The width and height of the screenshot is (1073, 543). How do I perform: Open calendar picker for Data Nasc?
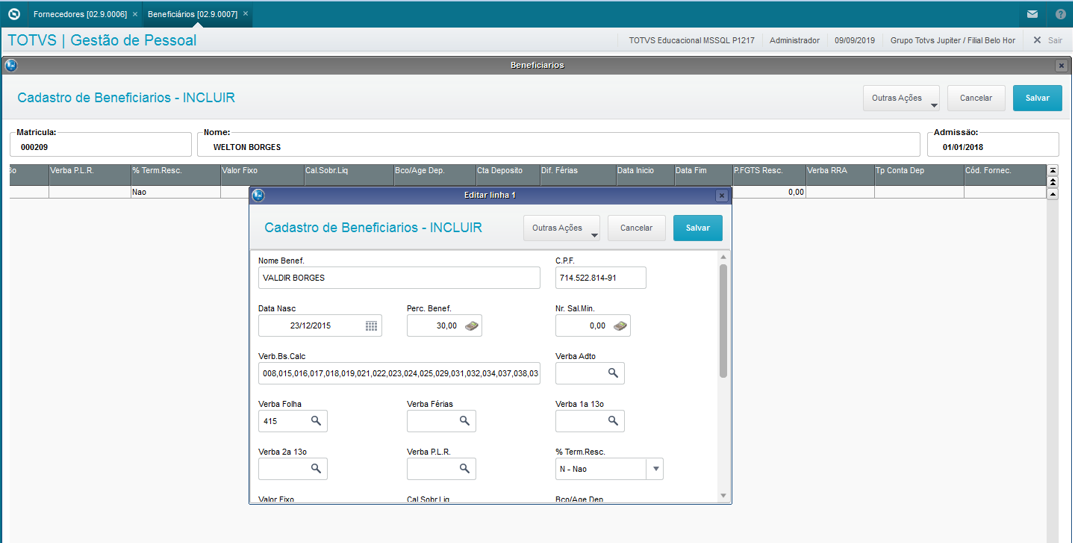[371, 326]
